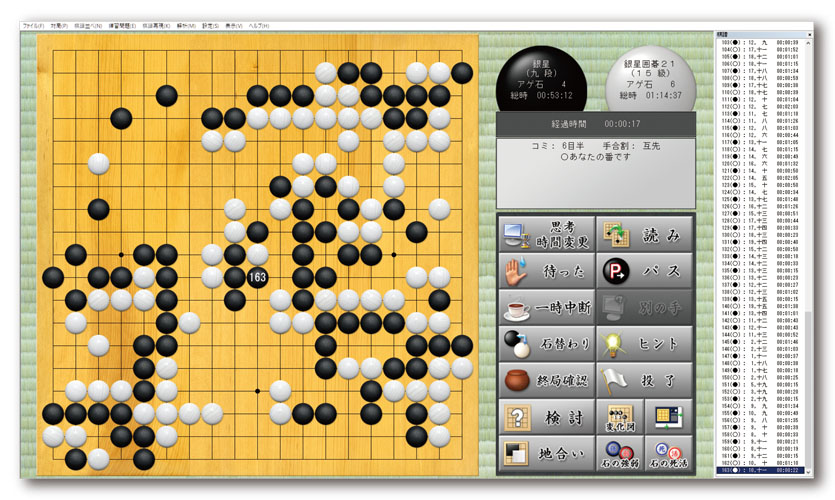Click the 経過時間 elapsed time bar
This screenshot has width=835, height=500.
[596, 124]
